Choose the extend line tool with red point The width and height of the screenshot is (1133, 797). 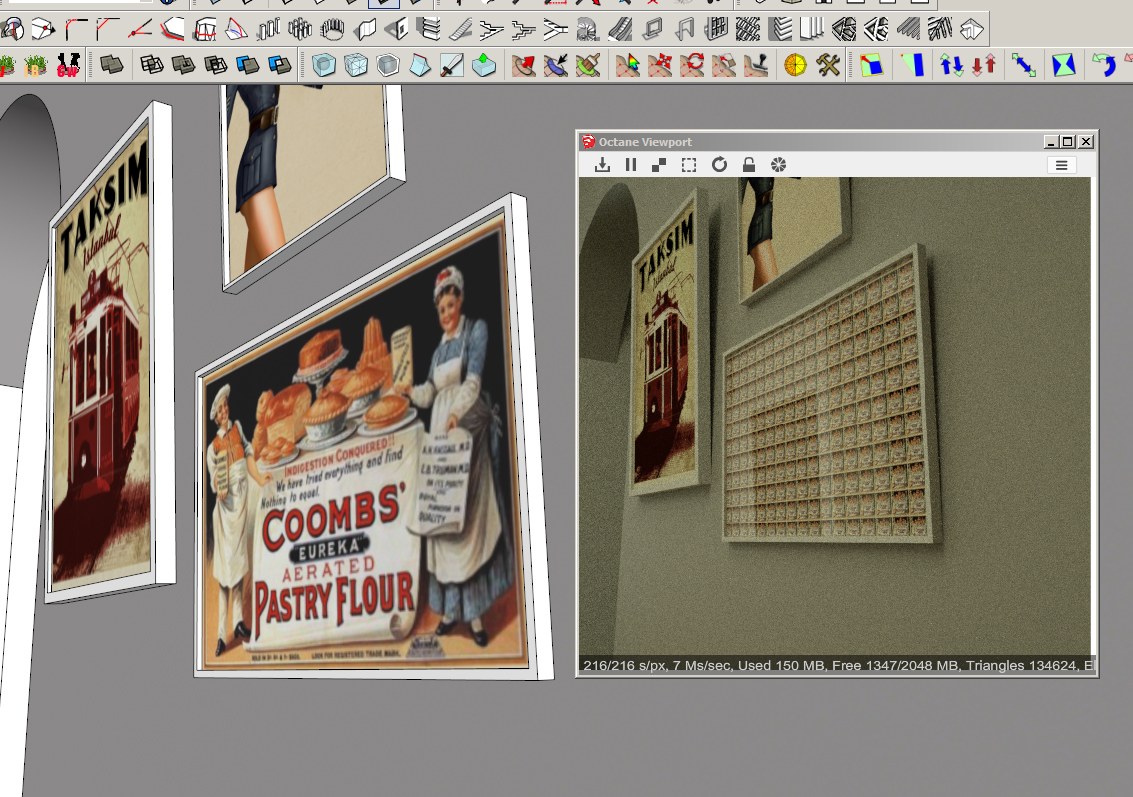139,29
